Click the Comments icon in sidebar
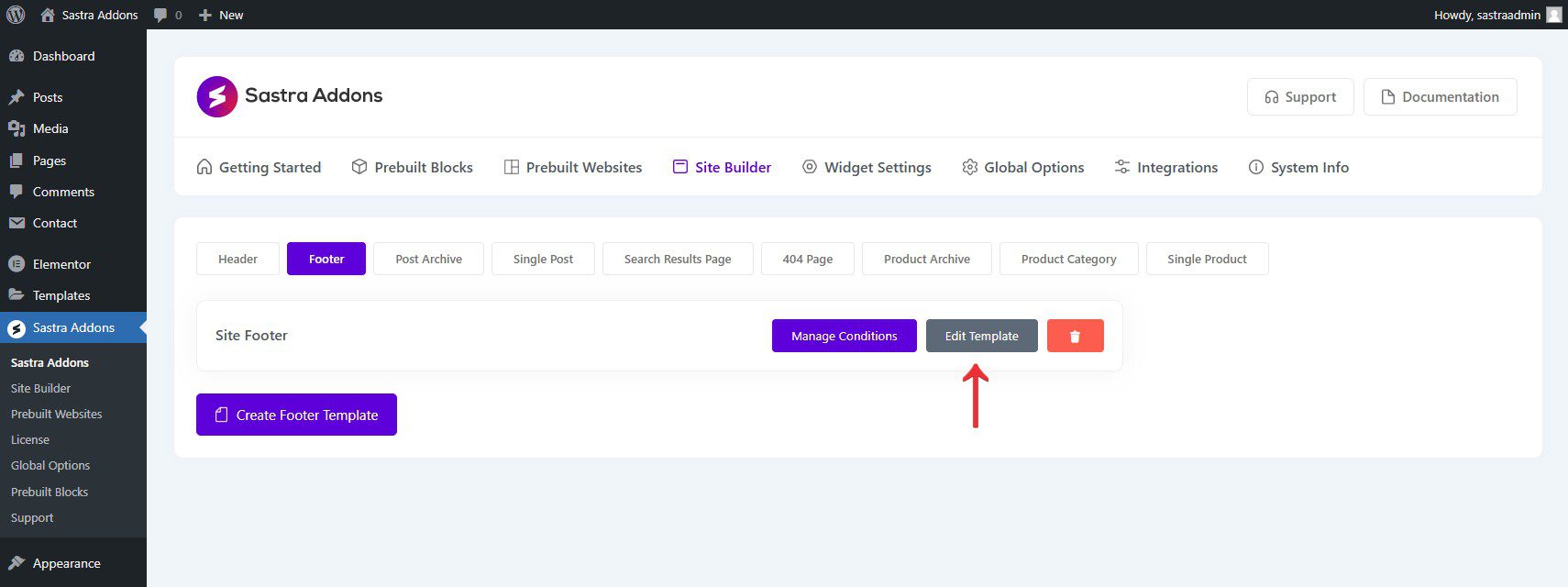Image resolution: width=1568 pixels, height=587 pixels. (x=17, y=192)
